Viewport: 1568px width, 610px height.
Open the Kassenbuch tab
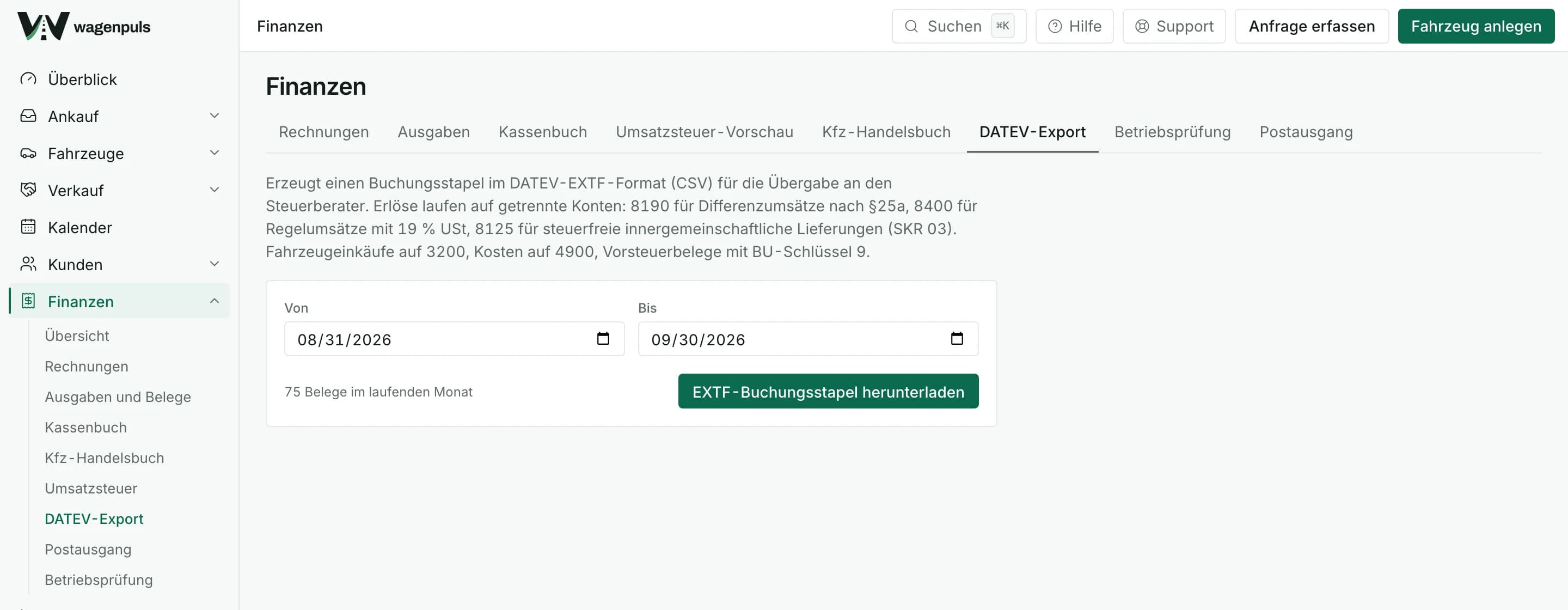(x=542, y=132)
